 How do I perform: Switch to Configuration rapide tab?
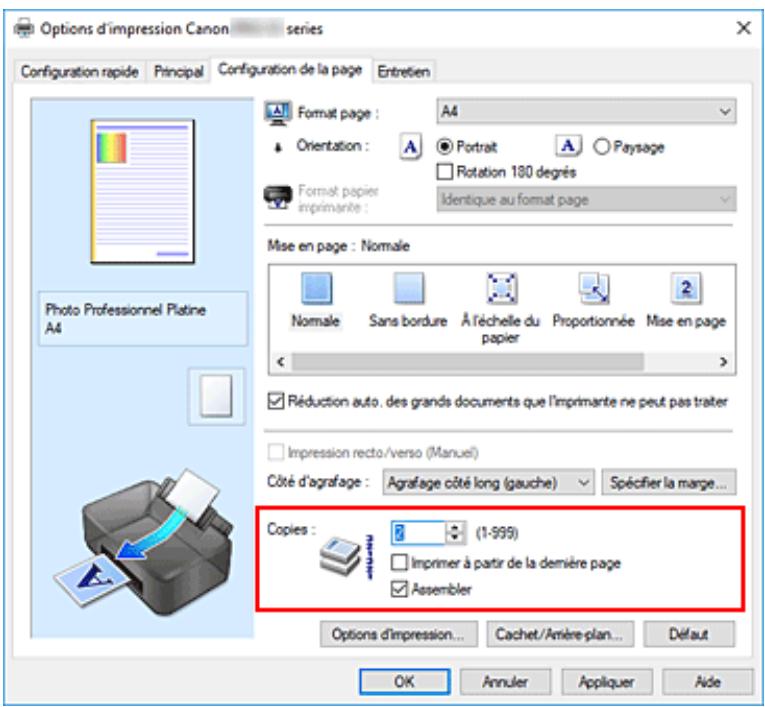click(x=80, y=72)
